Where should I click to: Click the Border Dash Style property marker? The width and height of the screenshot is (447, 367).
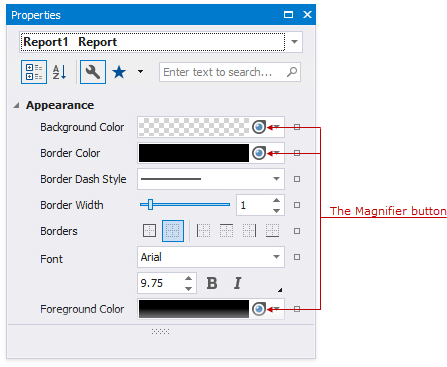297,179
